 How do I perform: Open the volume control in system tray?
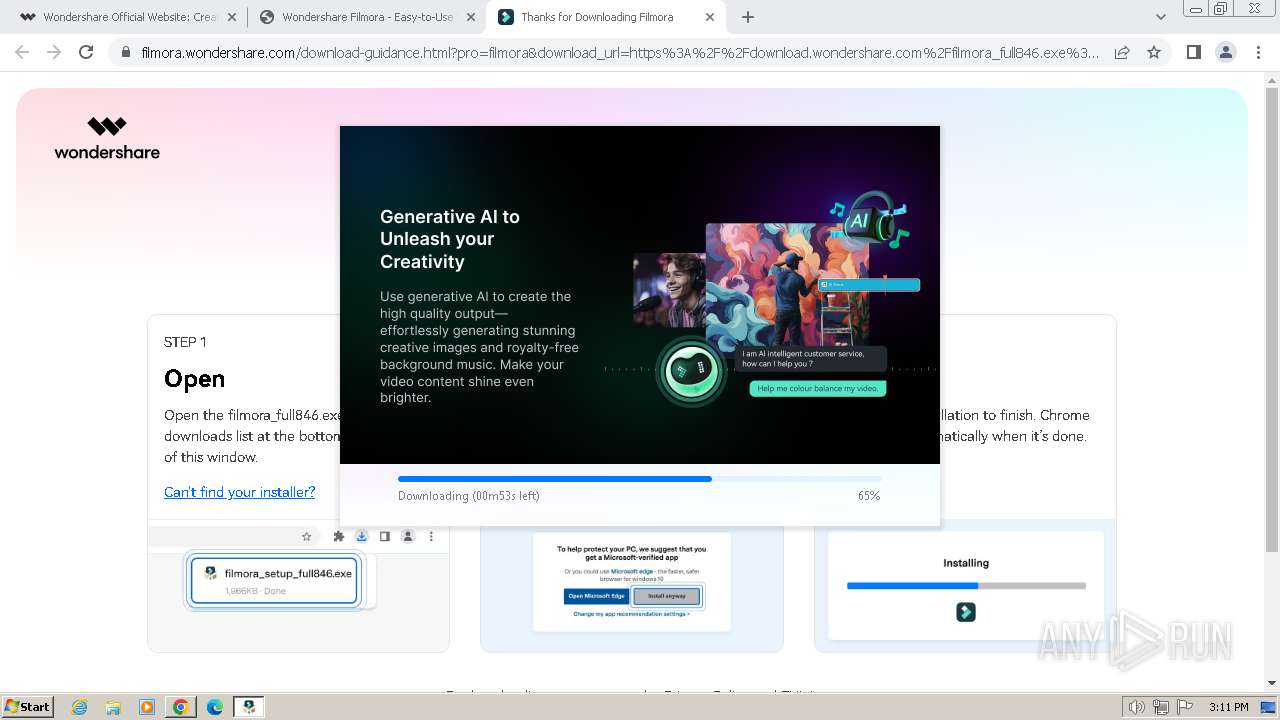pyautogui.click(x=1136, y=707)
